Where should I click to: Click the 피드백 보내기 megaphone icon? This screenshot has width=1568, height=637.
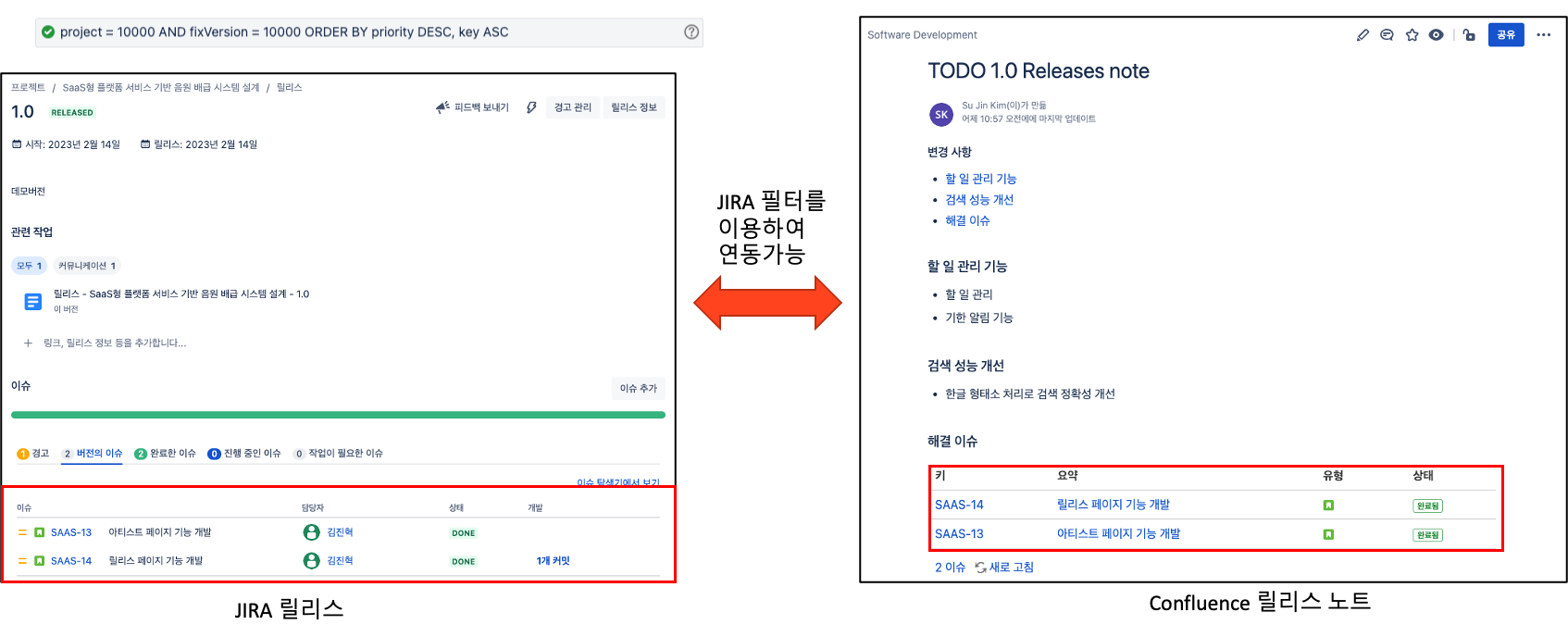(442, 107)
